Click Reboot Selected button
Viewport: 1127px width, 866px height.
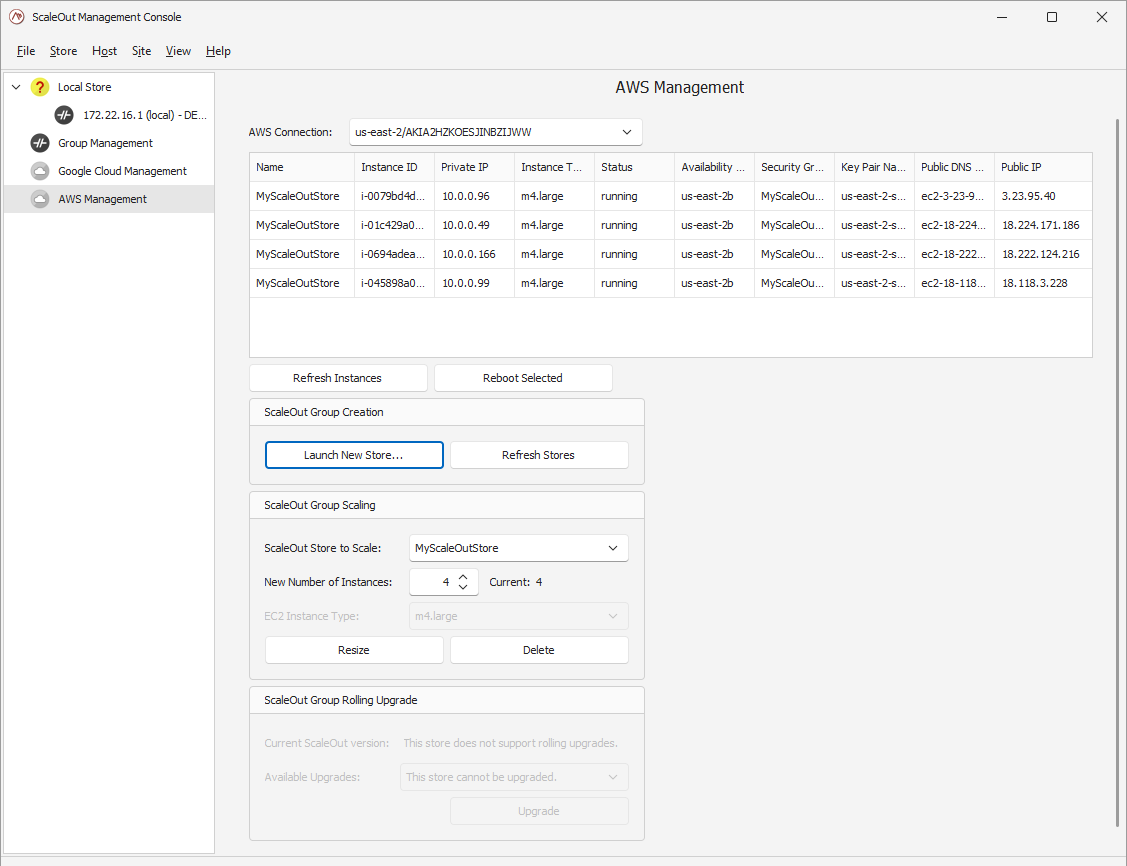pyautogui.click(x=523, y=378)
